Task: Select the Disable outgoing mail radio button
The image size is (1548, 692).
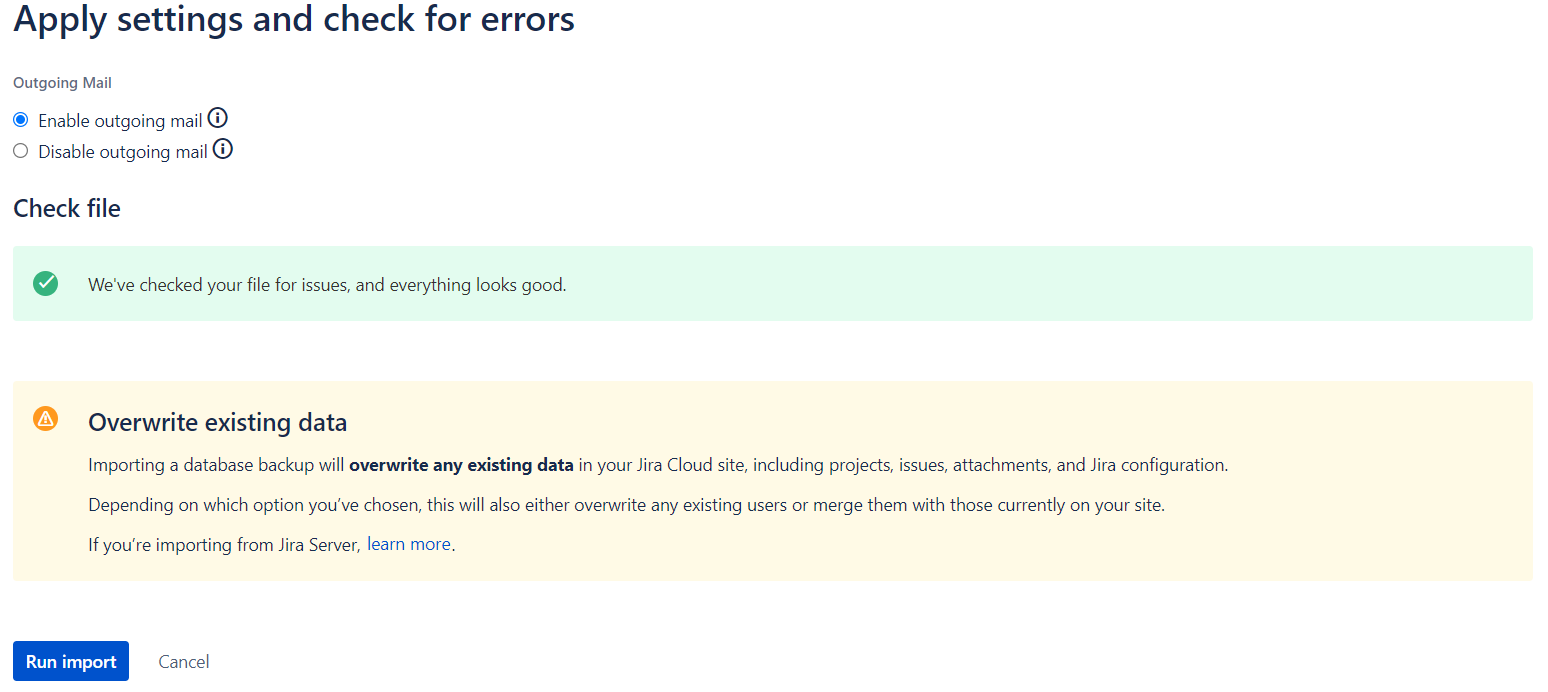Action: (20, 150)
